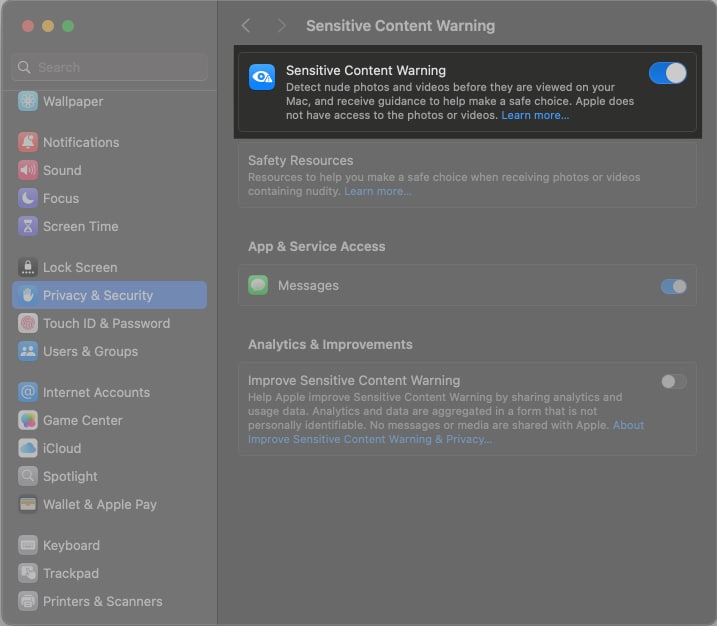Image resolution: width=717 pixels, height=626 pixels.
Task: Go back with the left chevron
Action: pos(246,26)
